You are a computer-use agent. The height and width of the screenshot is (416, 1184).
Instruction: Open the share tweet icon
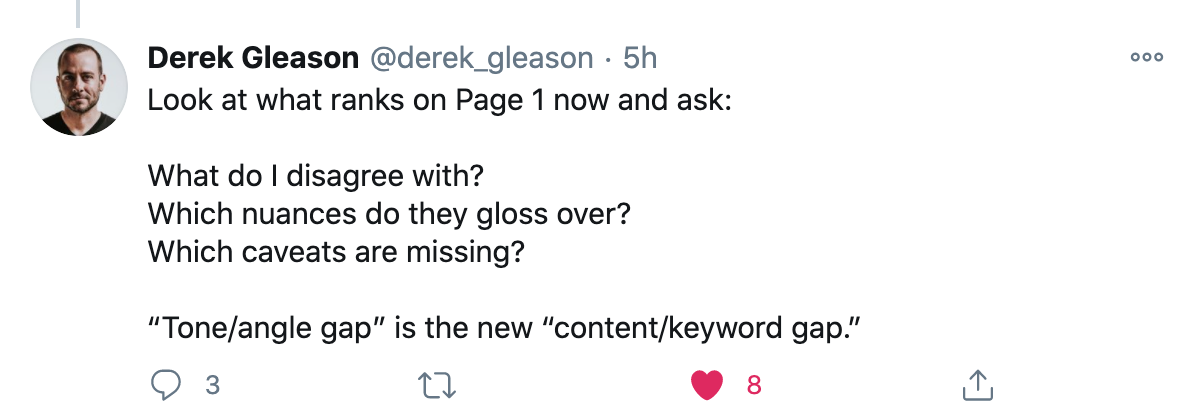coord(976,384)
